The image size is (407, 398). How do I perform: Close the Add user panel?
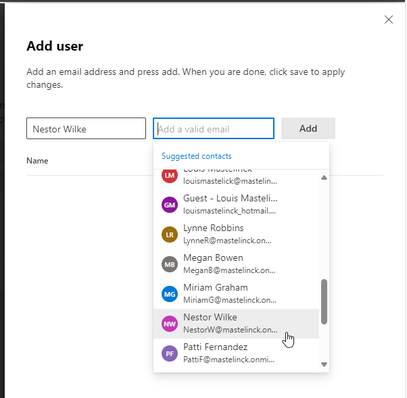tap(389, 20)
